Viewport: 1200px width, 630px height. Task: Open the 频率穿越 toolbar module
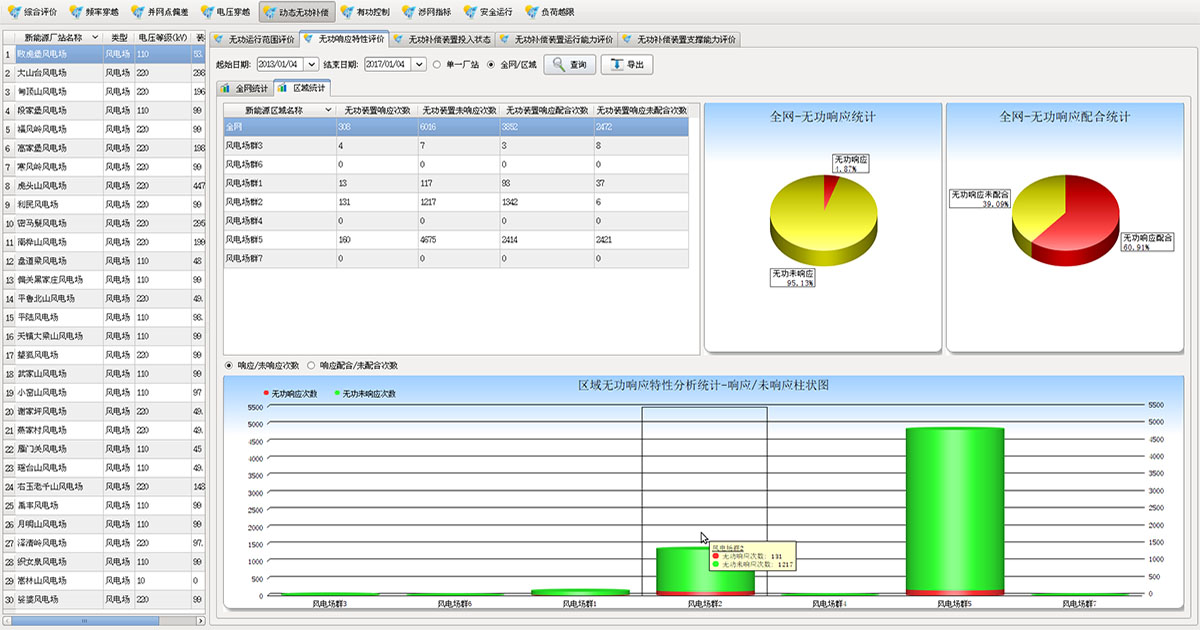pos(97,12)
